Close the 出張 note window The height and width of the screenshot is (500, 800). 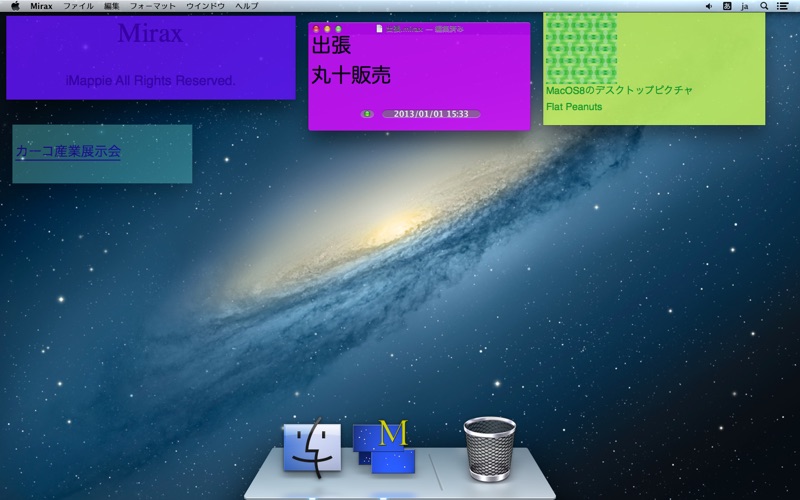pyautogui.click(x=316, y=29)
